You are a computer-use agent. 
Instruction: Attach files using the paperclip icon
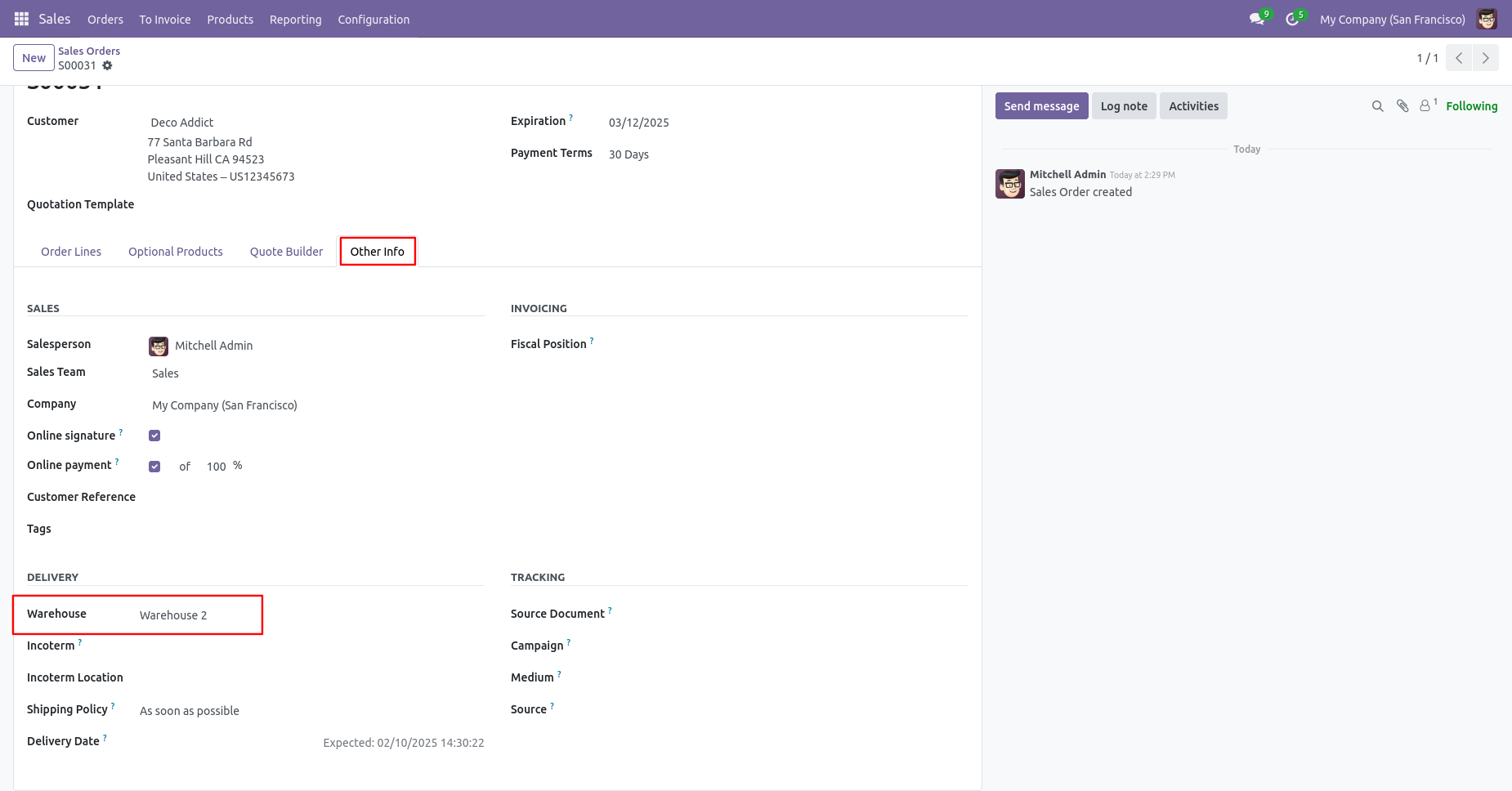coord(1402,106)
